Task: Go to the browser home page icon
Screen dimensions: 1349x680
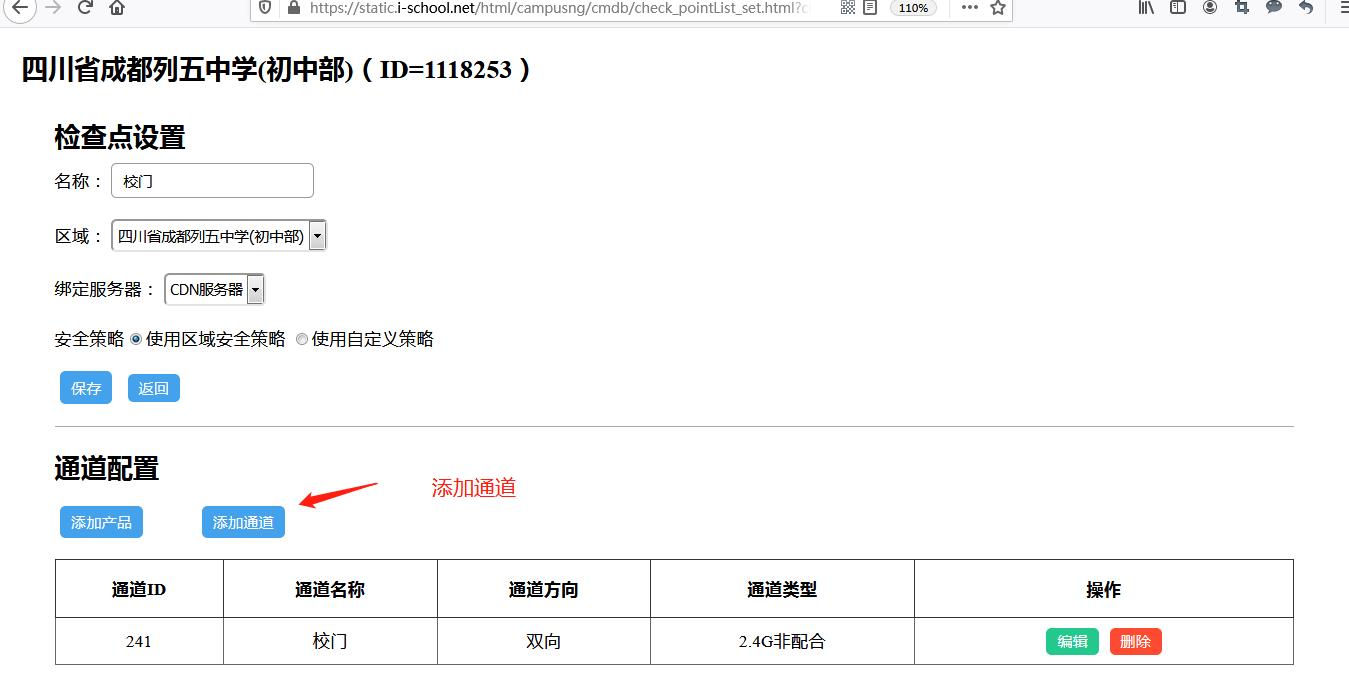Action: point(117,8)
